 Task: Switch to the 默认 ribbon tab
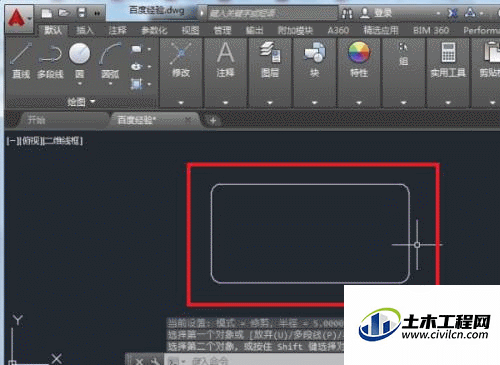[53, 31]
